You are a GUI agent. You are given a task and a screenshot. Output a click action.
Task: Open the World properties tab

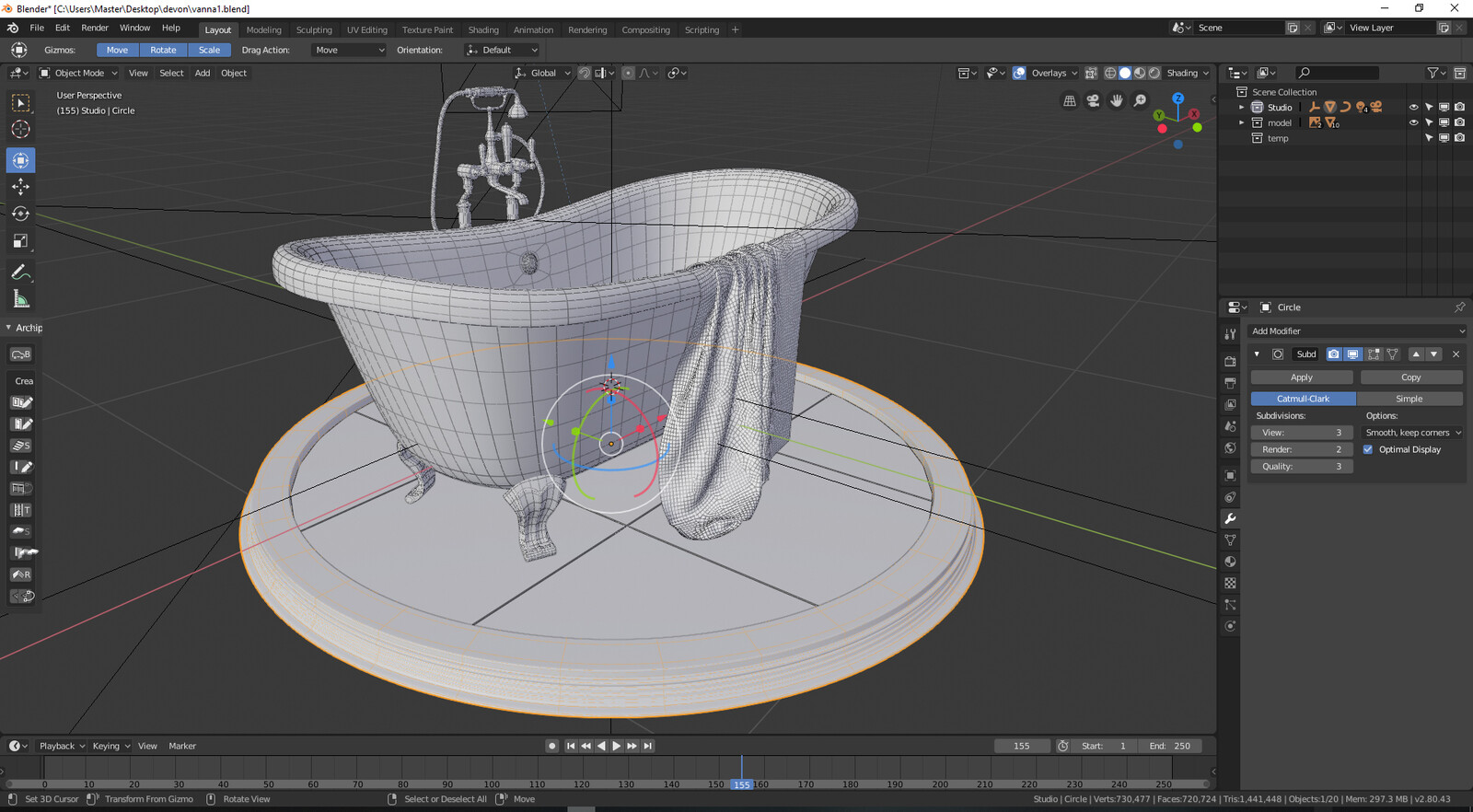[1230, 448]
